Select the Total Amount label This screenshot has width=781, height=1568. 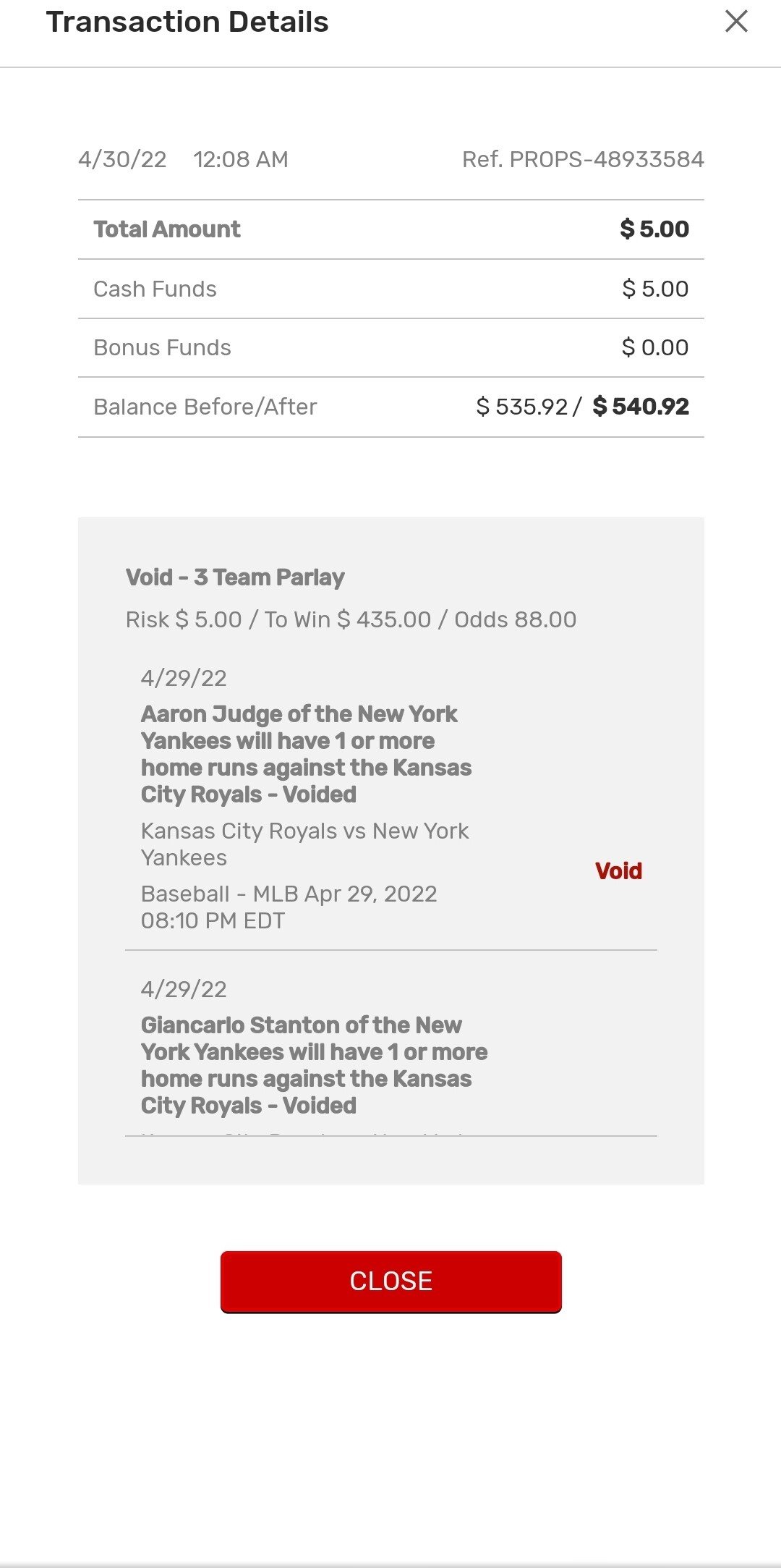tap(167, 229)
